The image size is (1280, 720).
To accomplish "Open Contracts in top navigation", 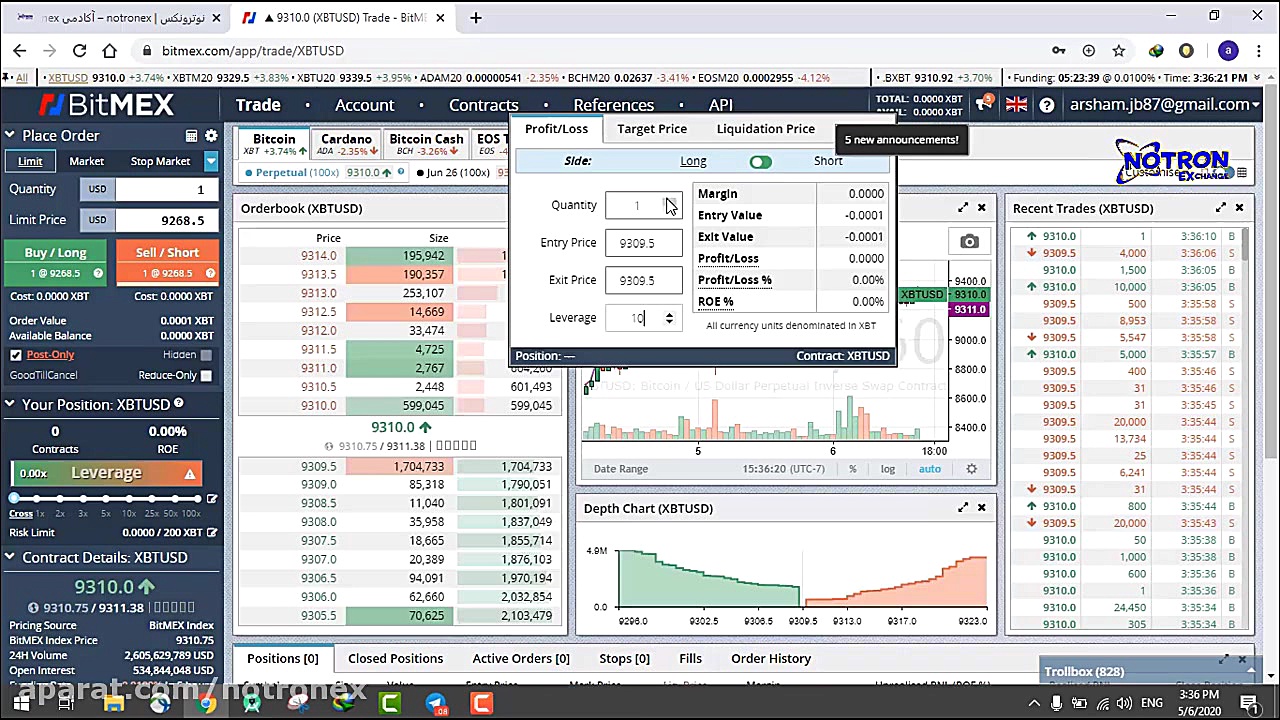I will (483, 105).
